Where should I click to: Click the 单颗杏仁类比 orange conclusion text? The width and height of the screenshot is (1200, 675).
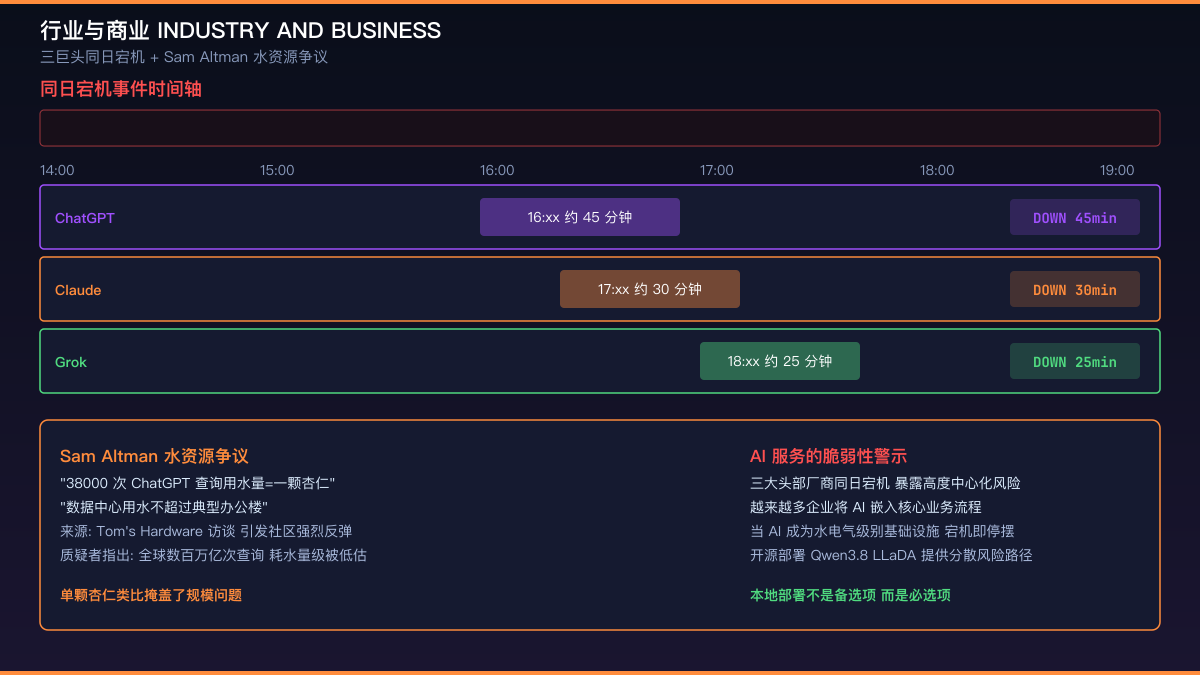click(x=151, y=595)
